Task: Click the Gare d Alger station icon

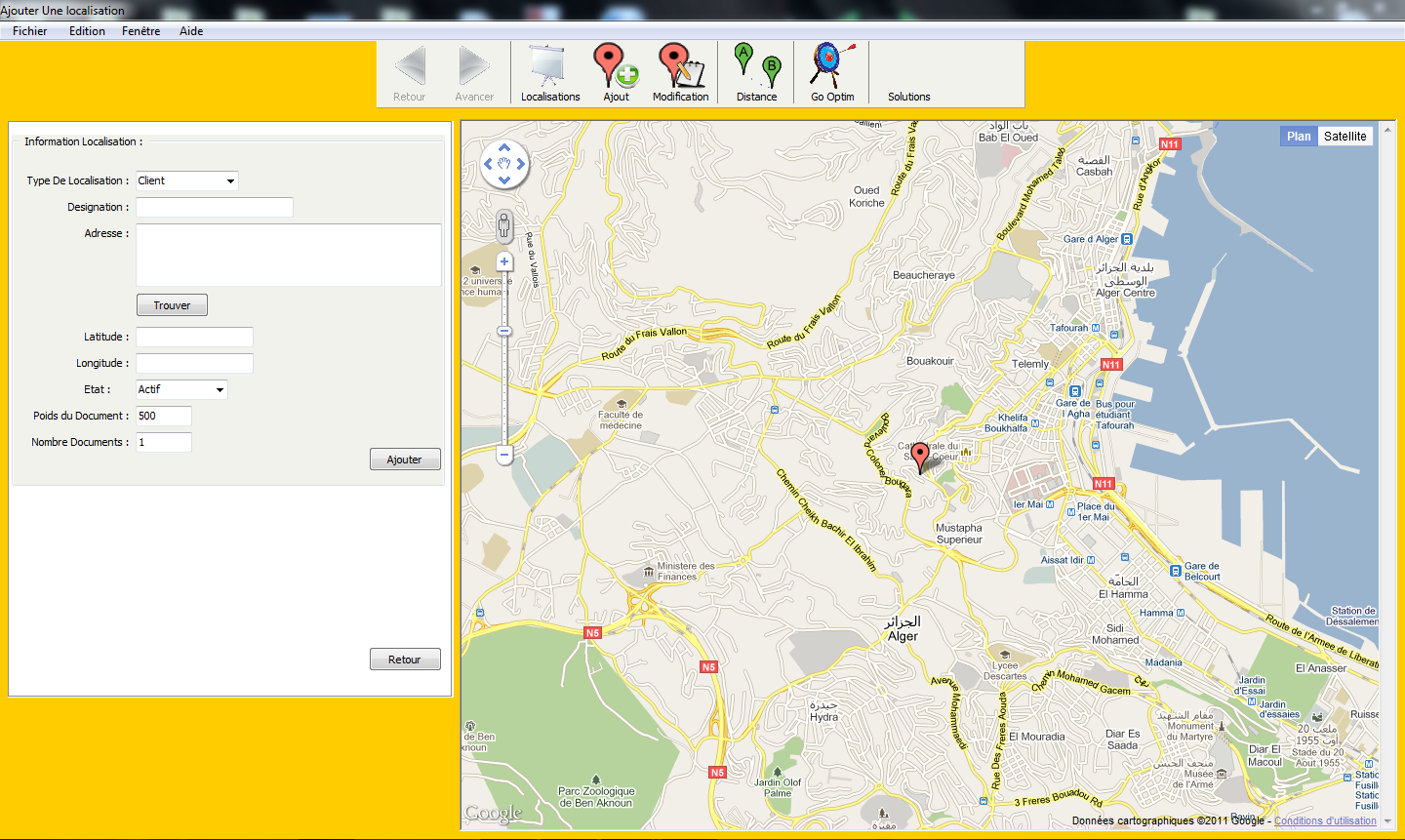Action: coord(1127,239)
